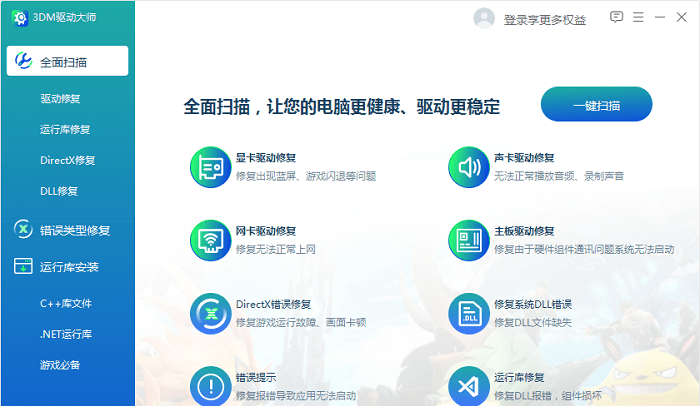Select the network card driver repair icon
700x406 pixels.
(210, 239)
